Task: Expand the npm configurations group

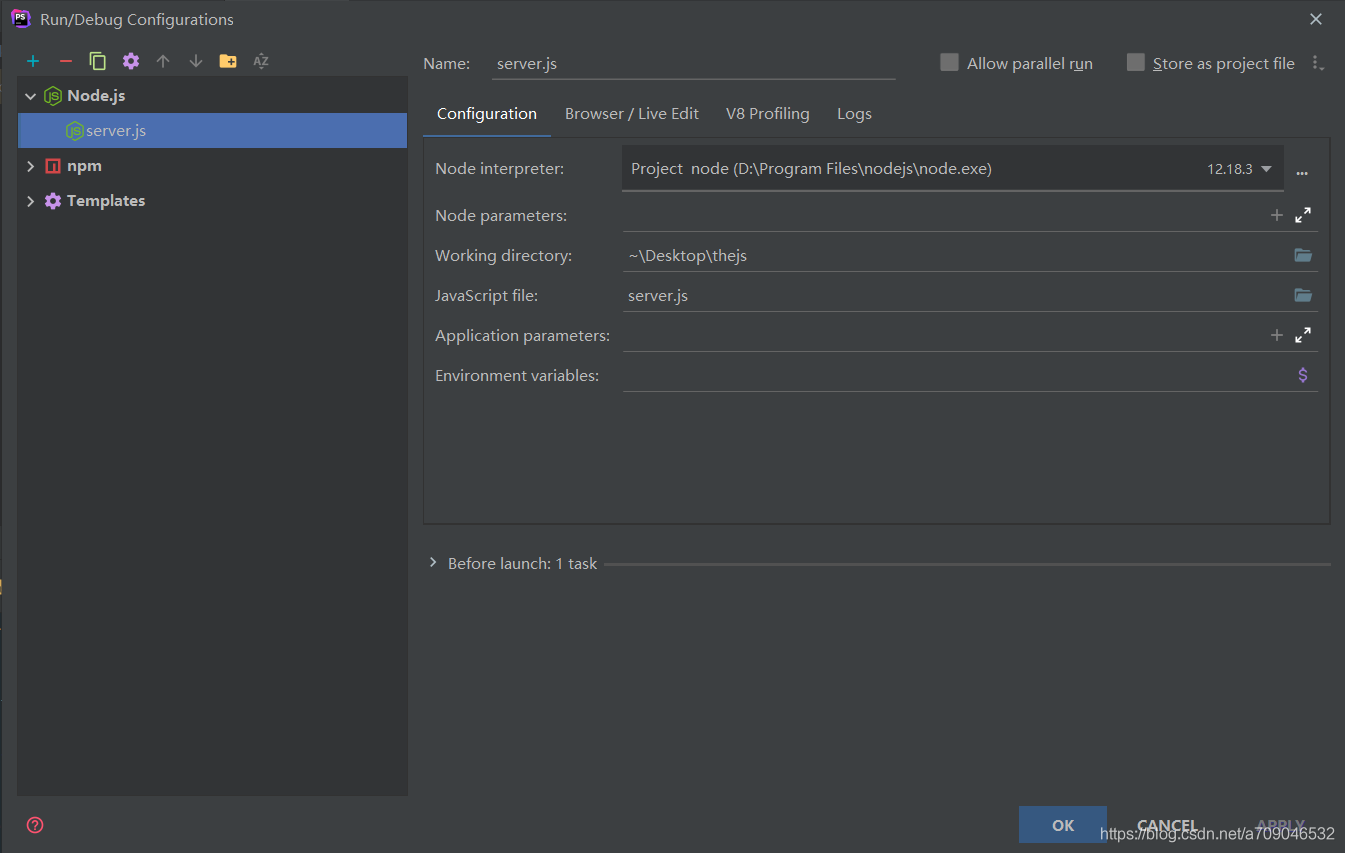Action: click(x=30, y=165)
